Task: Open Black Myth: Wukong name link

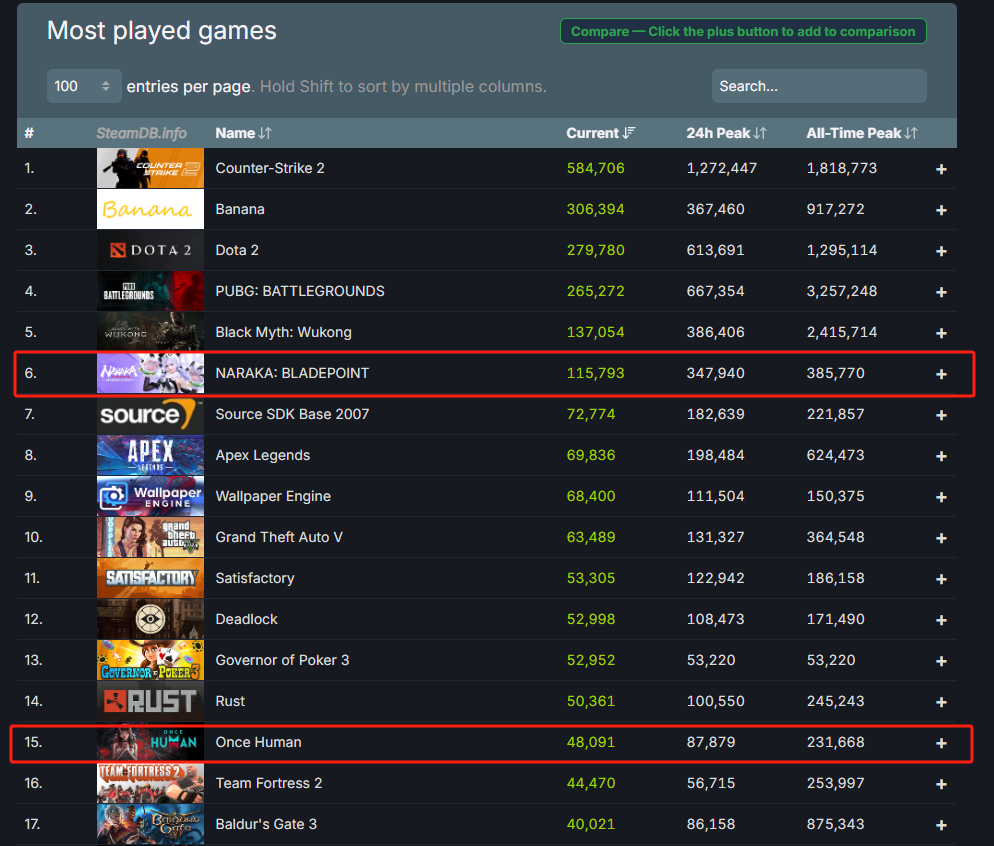Action: (283, 332)
